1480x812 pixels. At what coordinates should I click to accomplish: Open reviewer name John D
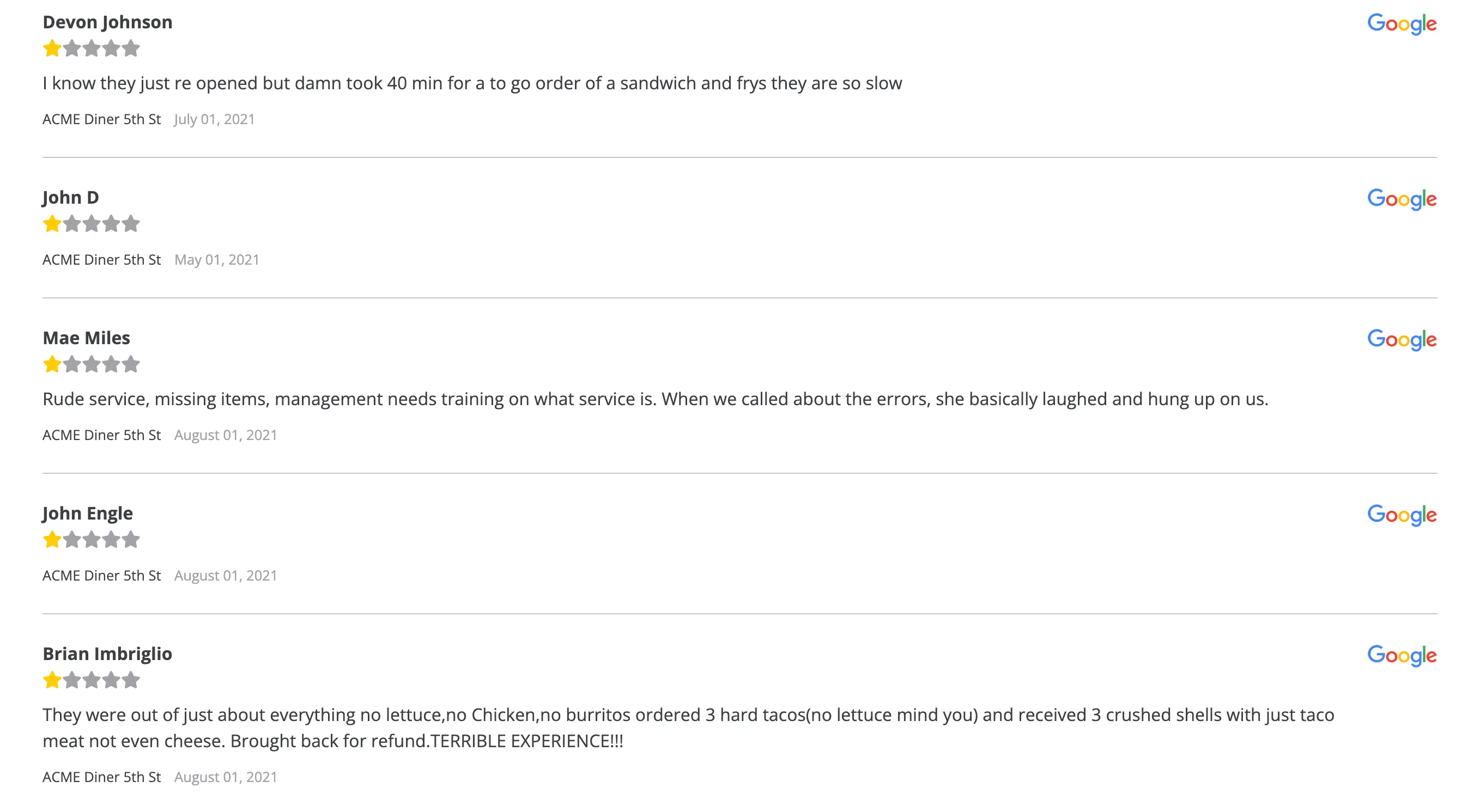click(71, 198)
